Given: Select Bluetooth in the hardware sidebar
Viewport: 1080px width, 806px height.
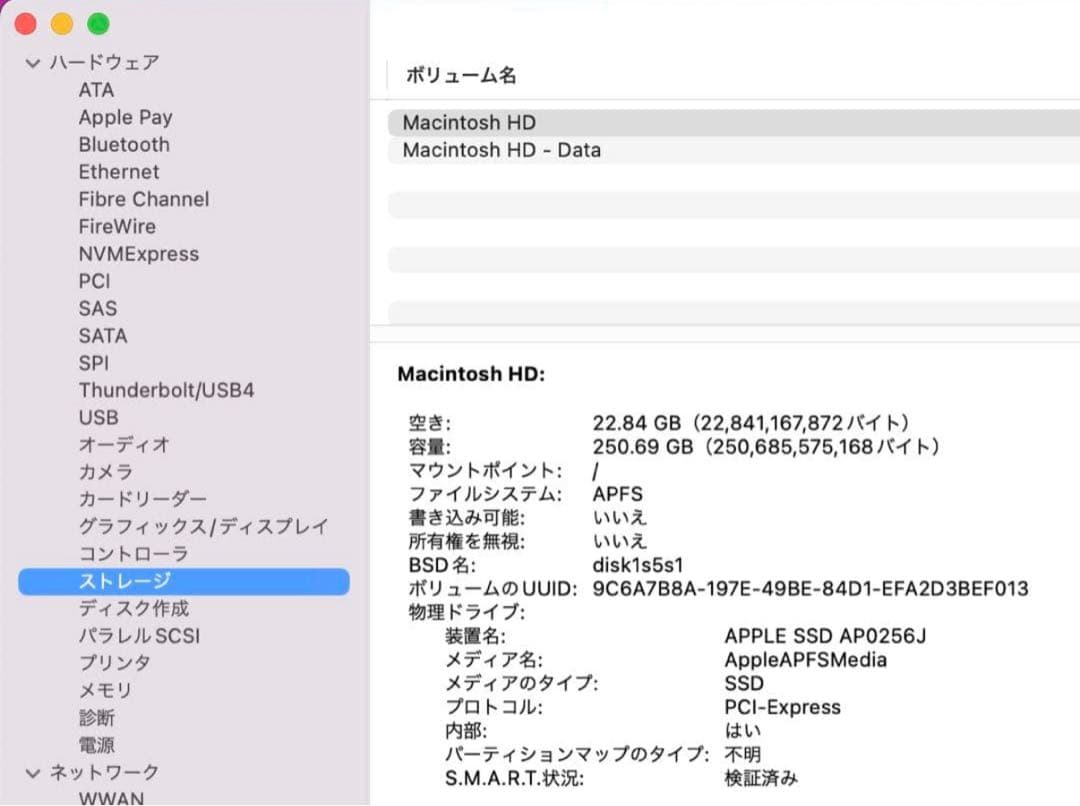Looking at the screenshot, I should point(124,144).
